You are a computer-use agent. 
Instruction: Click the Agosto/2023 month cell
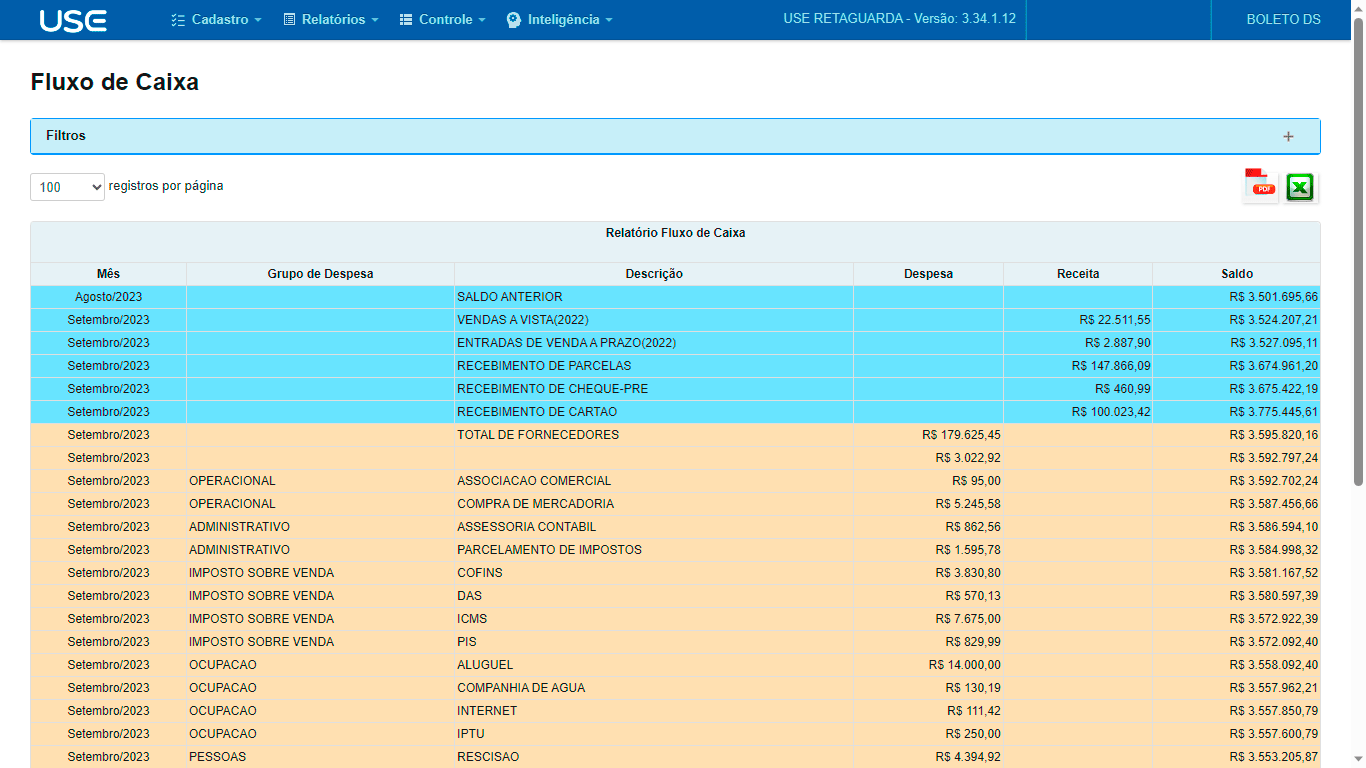(108, 297)
